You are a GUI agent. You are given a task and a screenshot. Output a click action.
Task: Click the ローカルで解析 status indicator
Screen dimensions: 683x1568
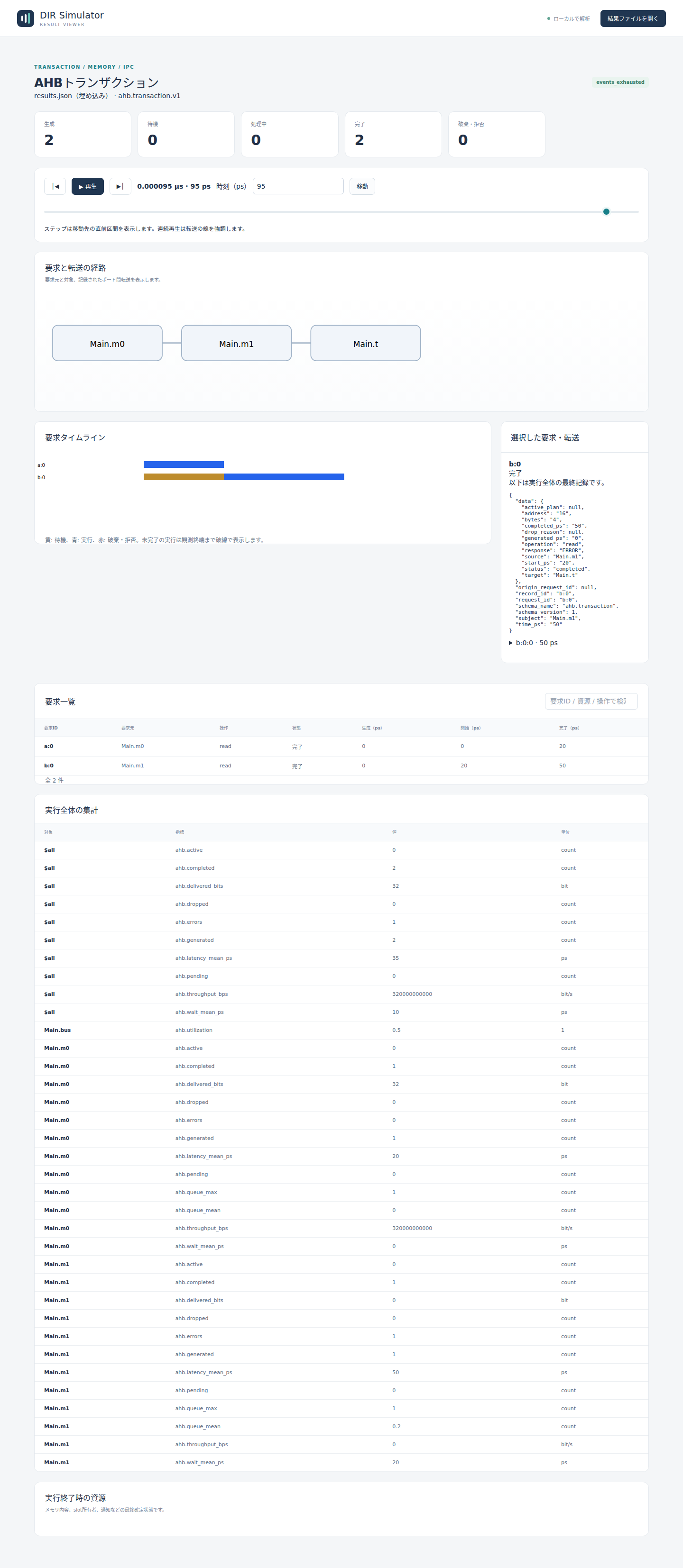coord(569,19)
